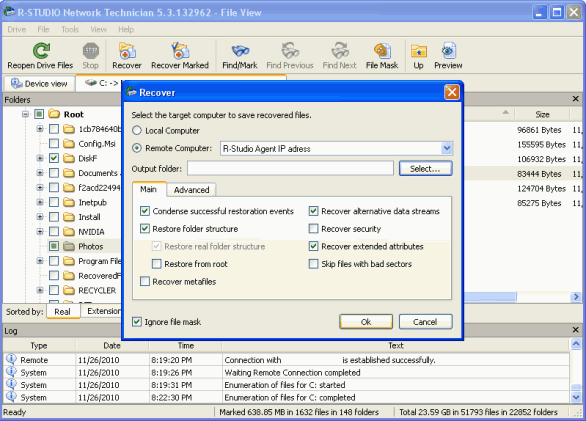Click the Reopen Drive Files toolbar icon
The image size is (586, 421).
click(x=41, y=50)
